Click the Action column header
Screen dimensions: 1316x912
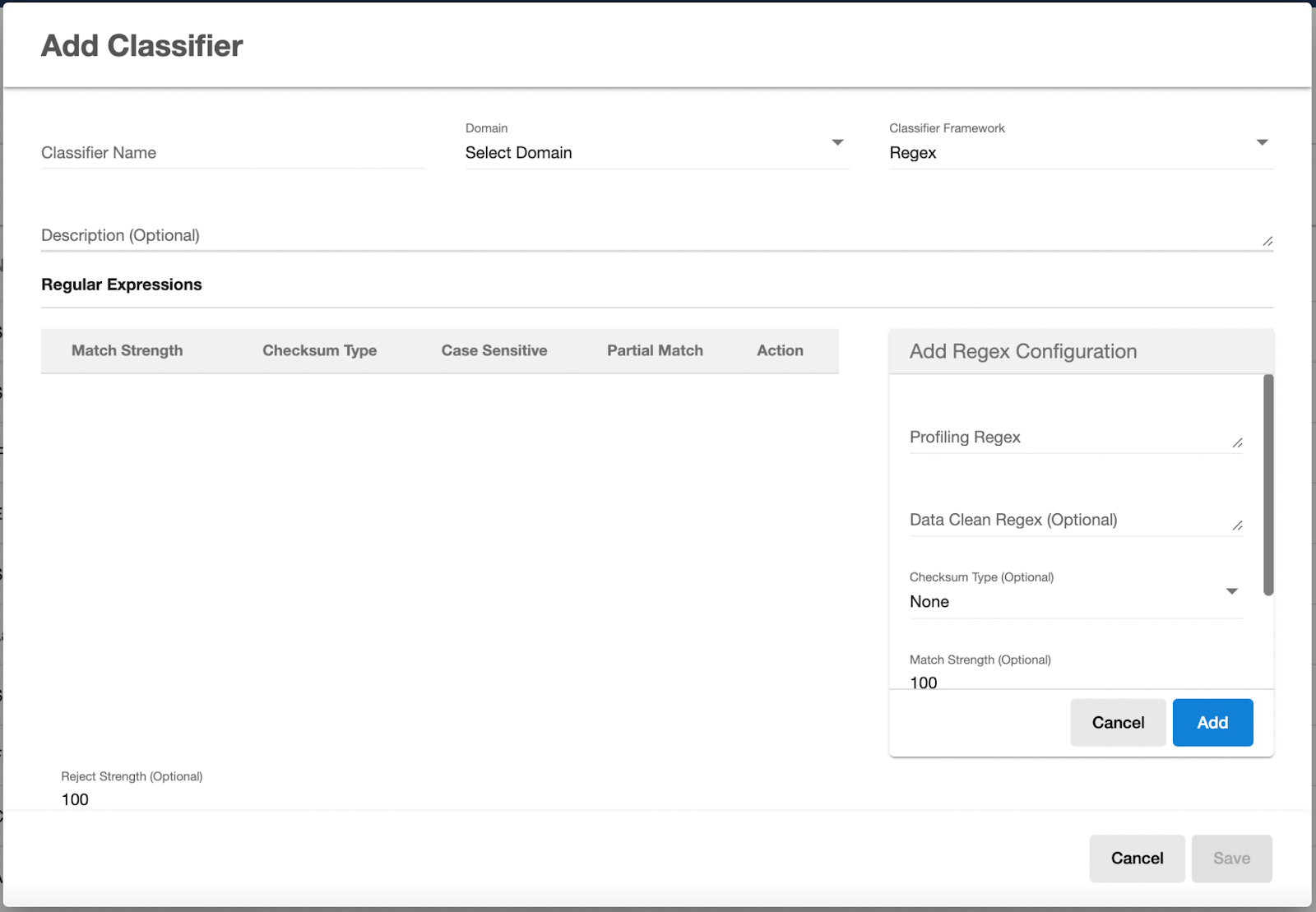coord(780,351)
